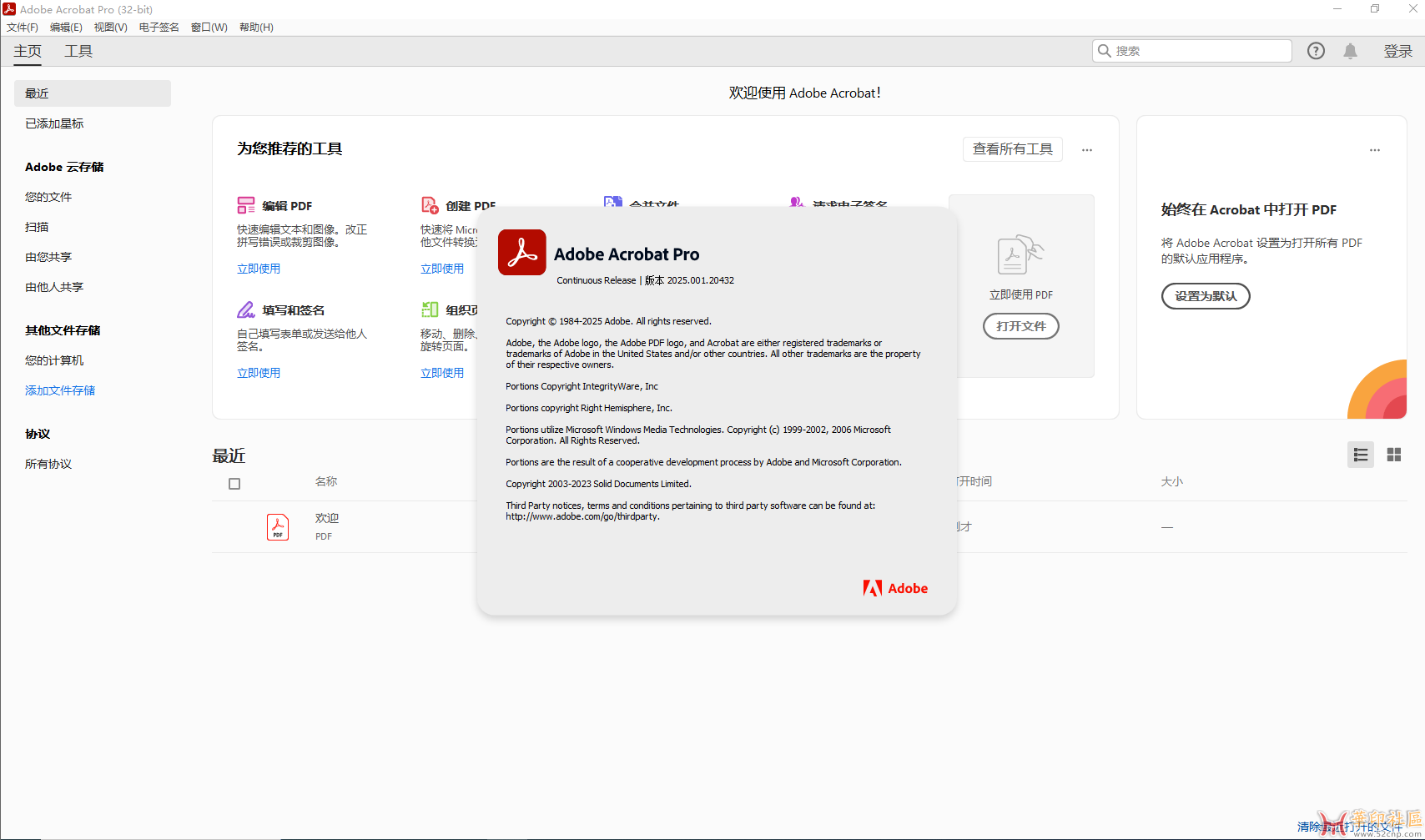Screen dimensions: 1425x840
Task: Click the Create PDF tool icon
Action: (430, 205)
